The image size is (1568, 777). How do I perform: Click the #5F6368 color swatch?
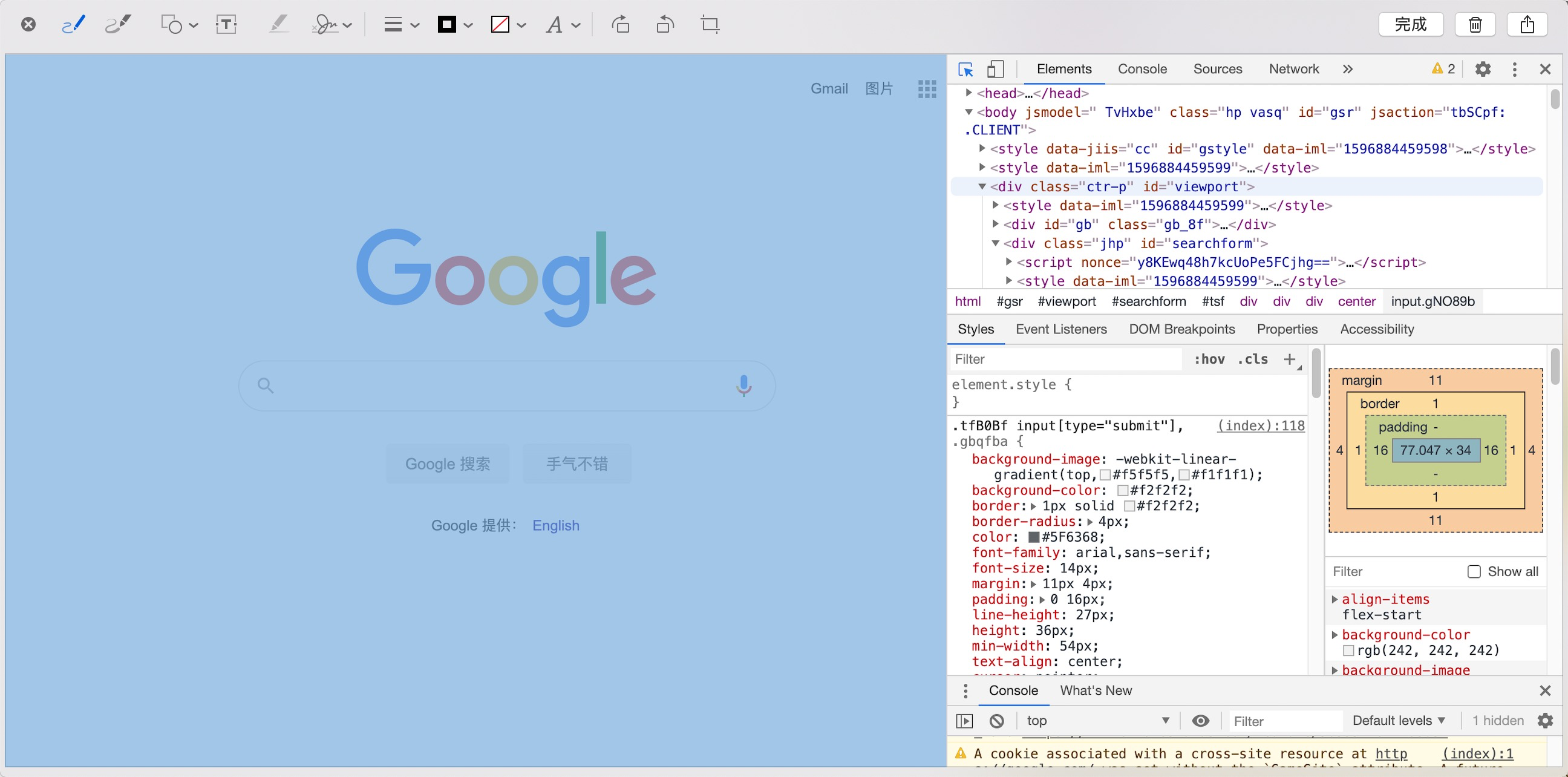coord(1034,537)
